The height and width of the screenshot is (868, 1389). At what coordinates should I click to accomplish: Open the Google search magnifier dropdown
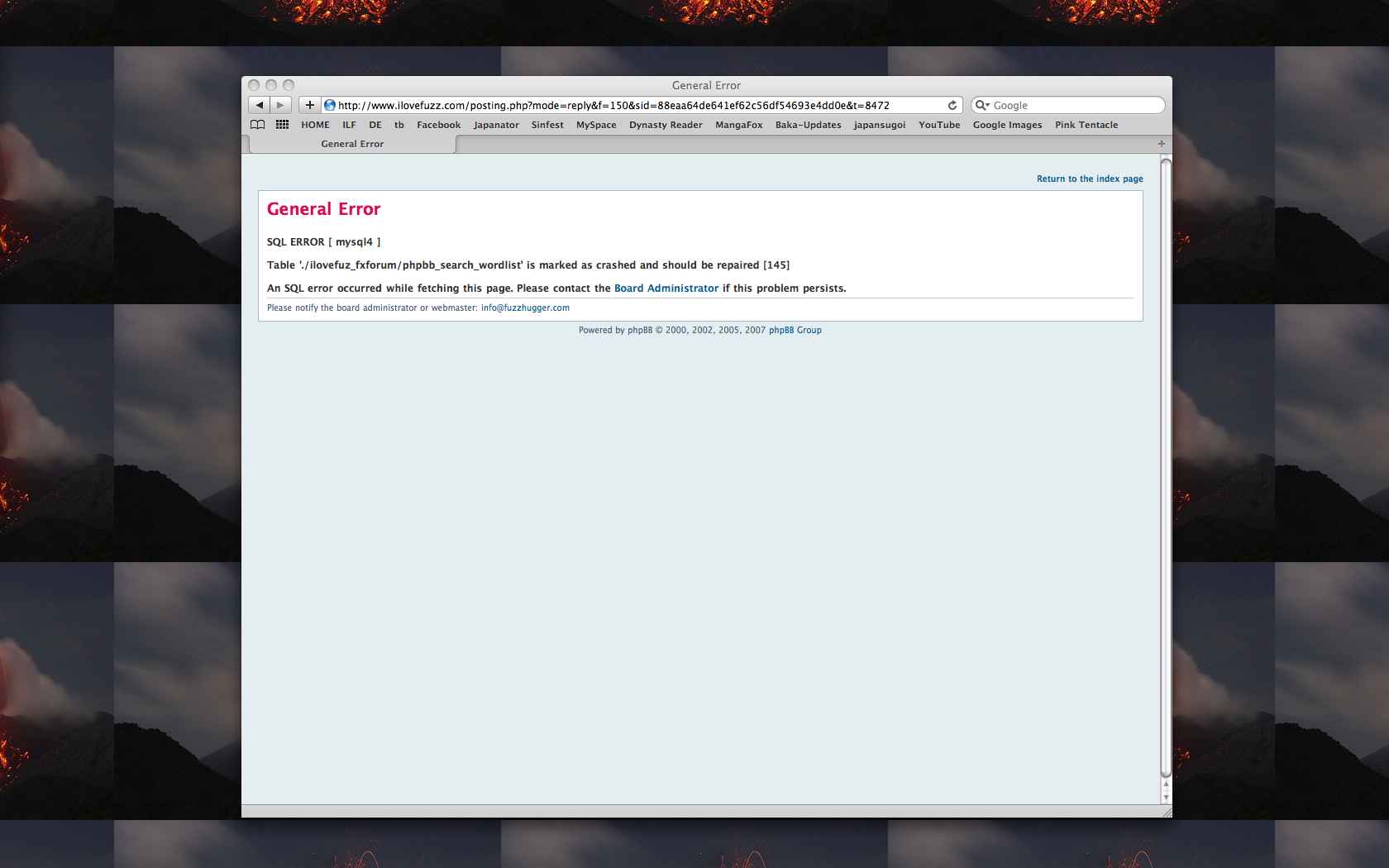[982, 105]
